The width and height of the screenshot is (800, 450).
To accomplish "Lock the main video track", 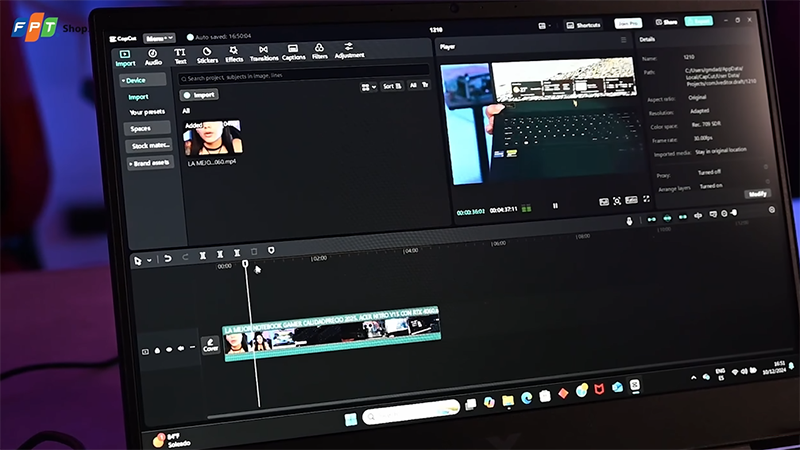I will [157, 351].
